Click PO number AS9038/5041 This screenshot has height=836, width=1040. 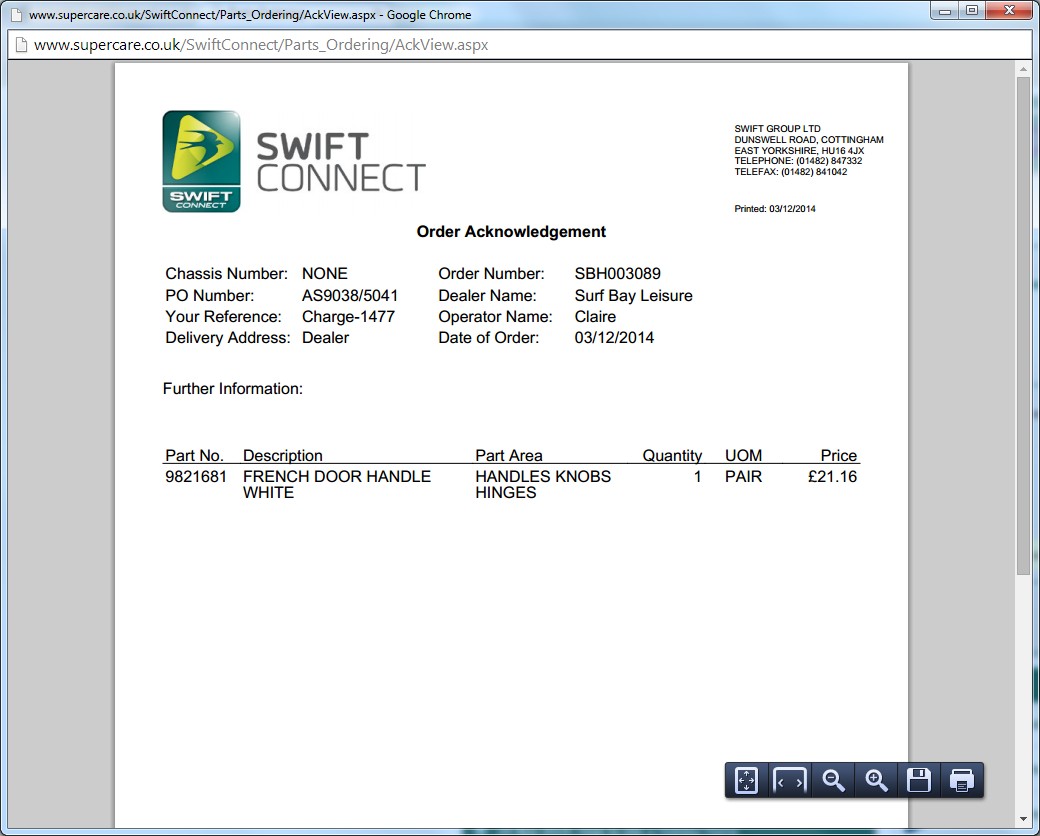coord(350,295)
